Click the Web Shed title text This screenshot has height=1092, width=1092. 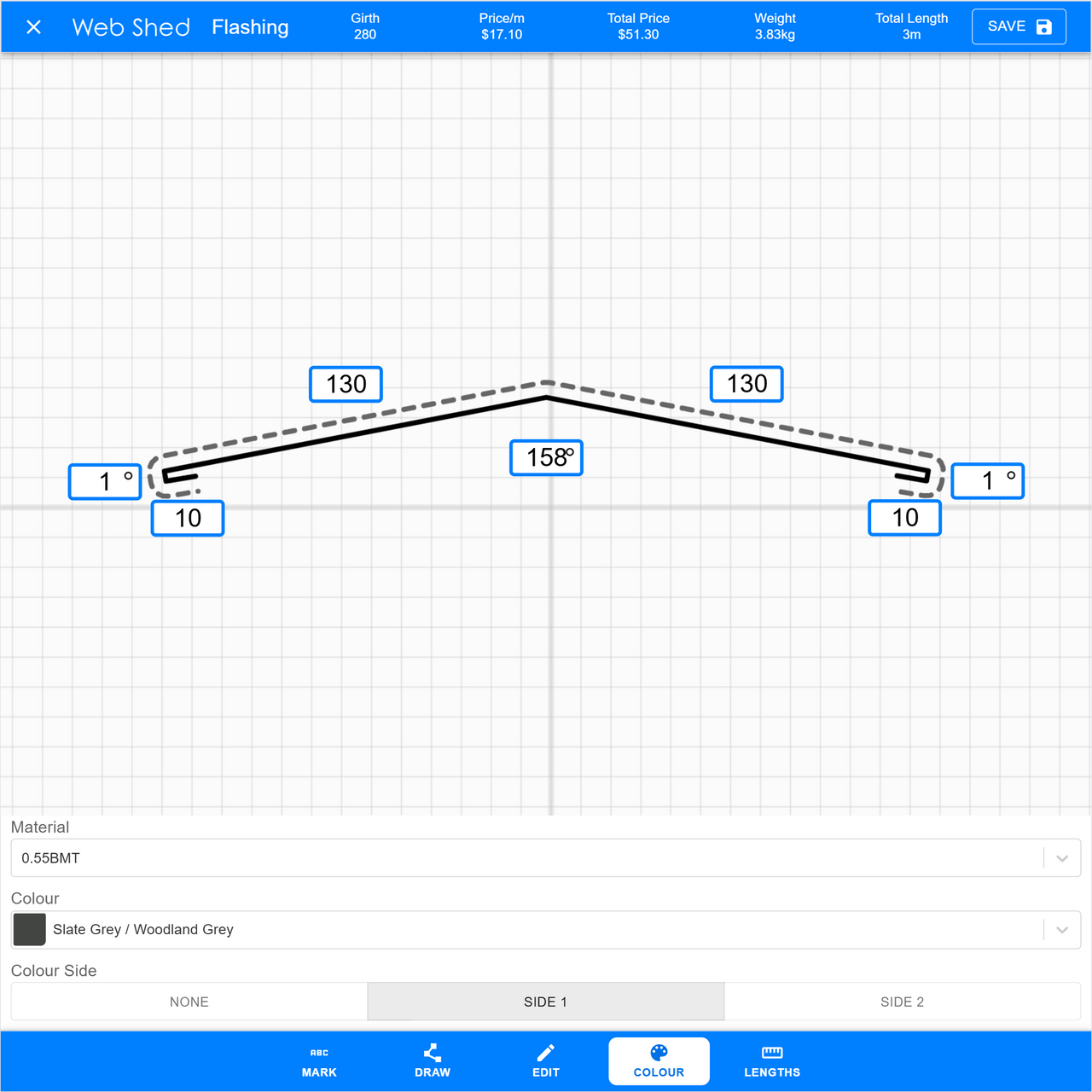131,27
